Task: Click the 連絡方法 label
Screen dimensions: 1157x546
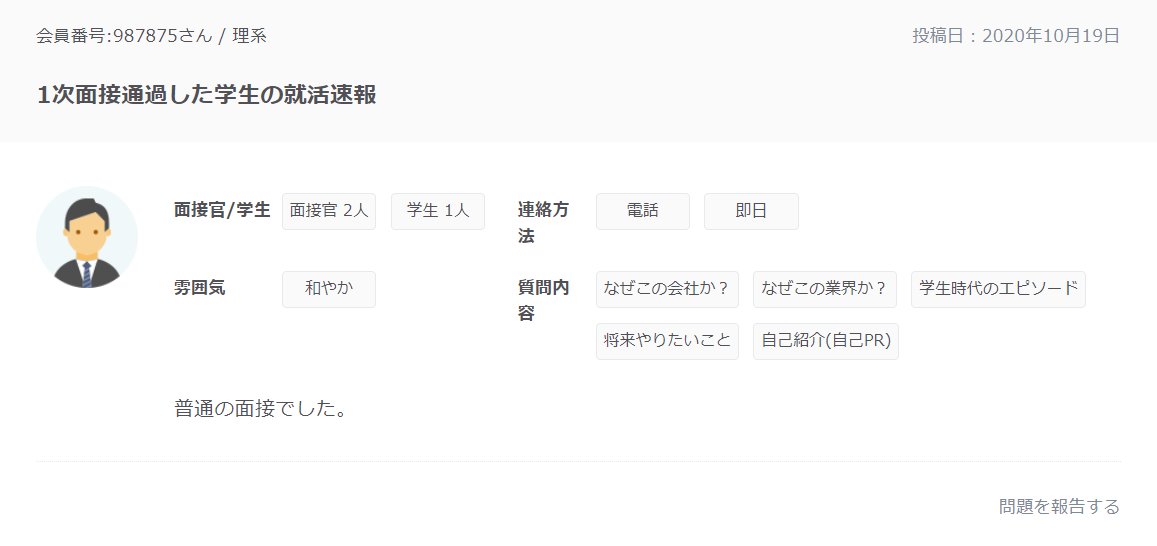Action: point(543,224)
